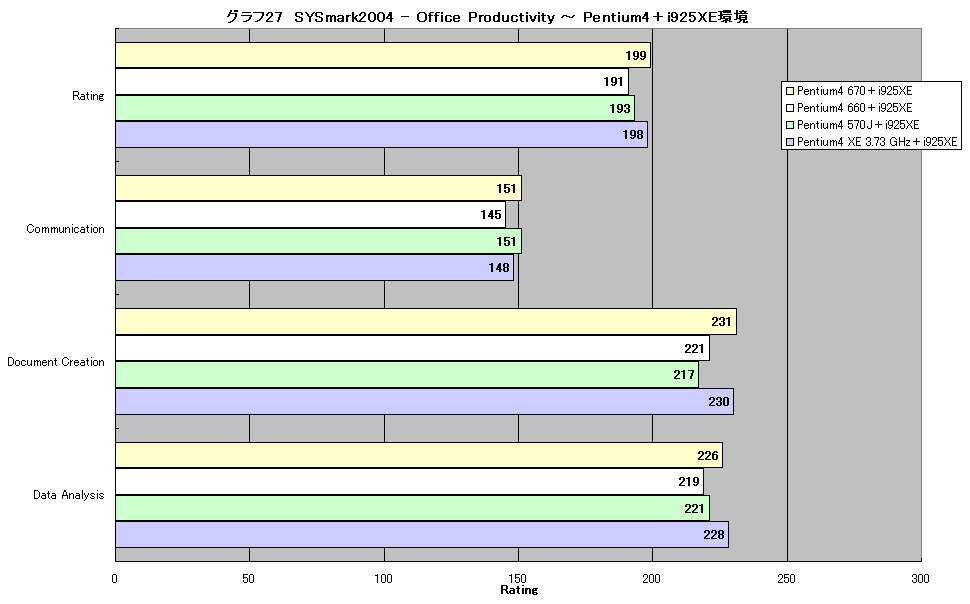The width and height of the screenshot is (970, 604).
Task: Click the x-axis tick label '50'
Action: (x=248, y=579)
